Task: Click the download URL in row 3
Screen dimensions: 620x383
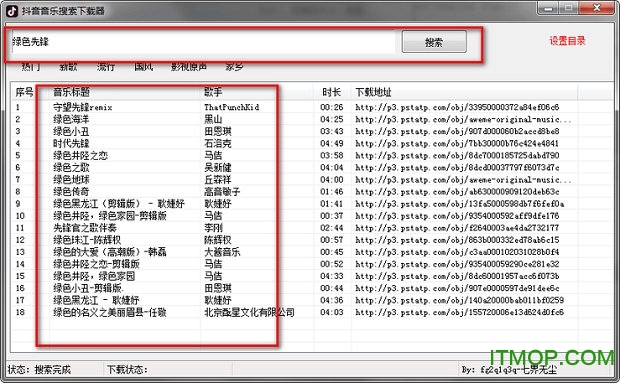Action: [x=457, y=131]
